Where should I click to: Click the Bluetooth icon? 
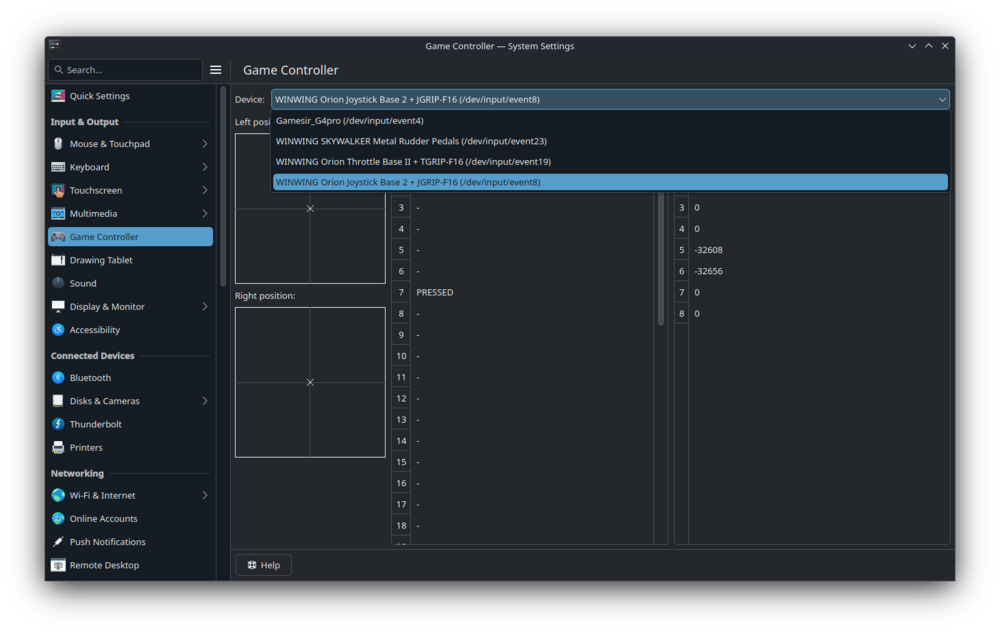pos(58,378)
